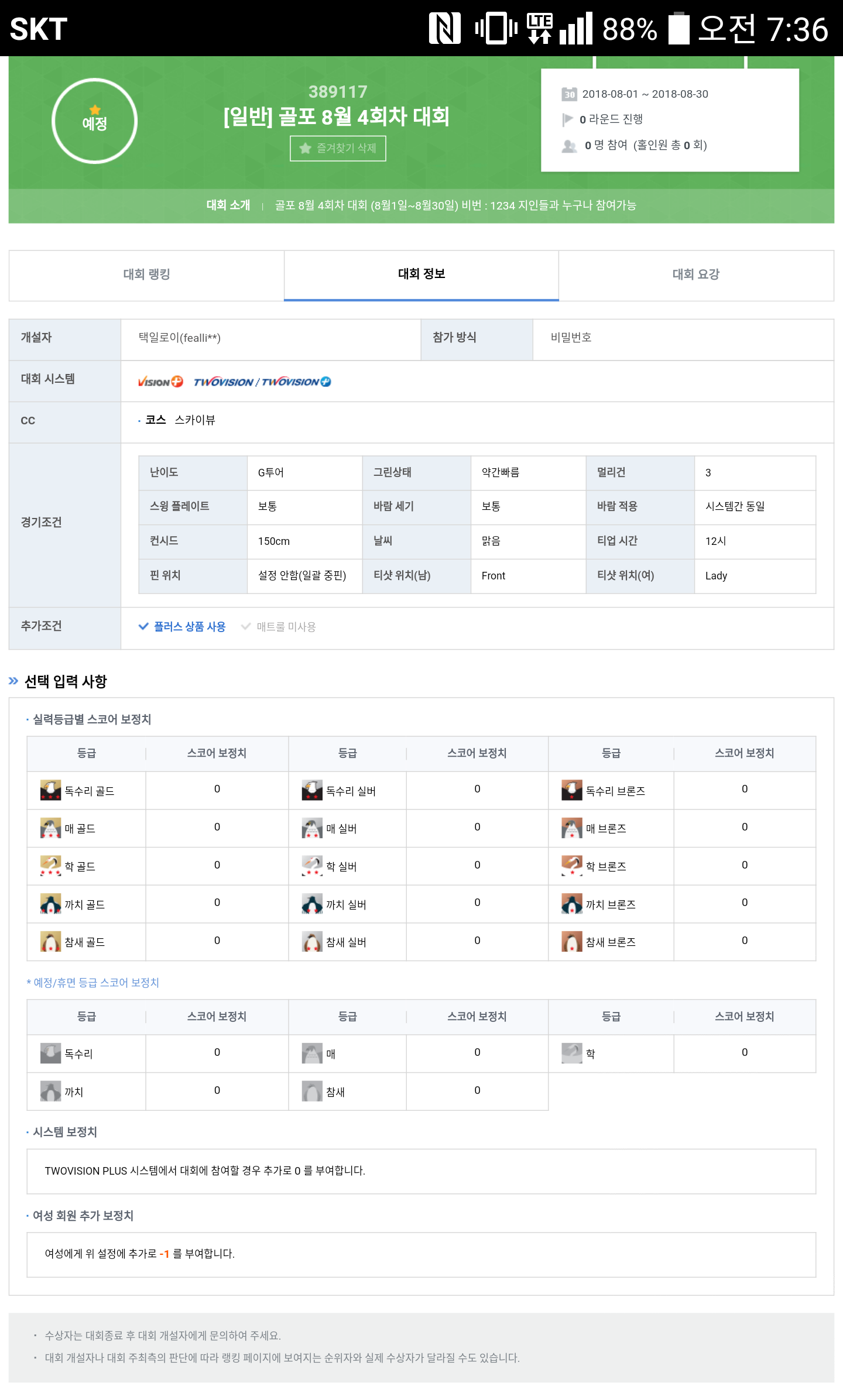Click the round progress flag icon
Image resolution: width=843 pixels, height=1400 pixels.
pos(568,119)
